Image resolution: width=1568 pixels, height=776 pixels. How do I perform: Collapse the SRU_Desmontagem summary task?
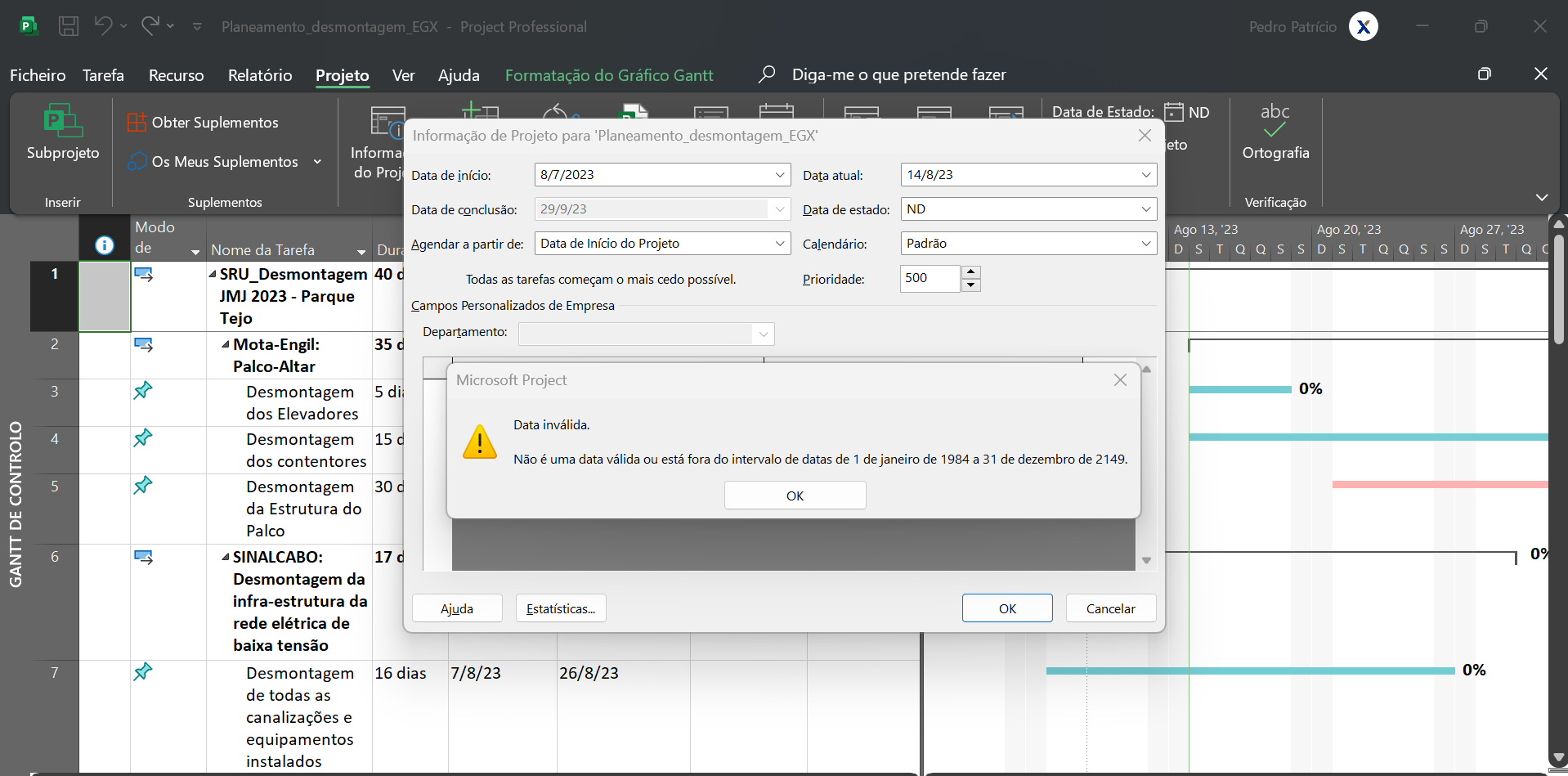pyautogui.click(x=213, y=274)
